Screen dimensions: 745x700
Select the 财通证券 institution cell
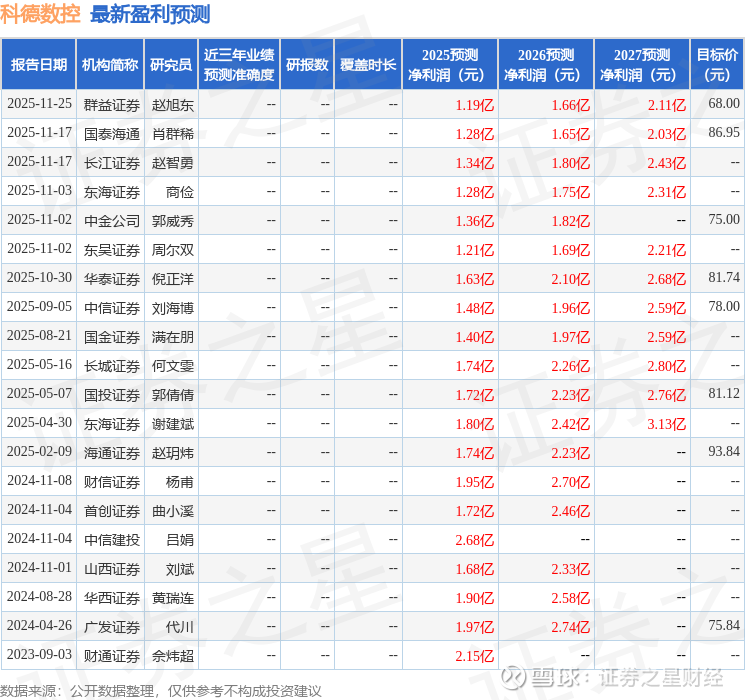[x=112, y=656]
